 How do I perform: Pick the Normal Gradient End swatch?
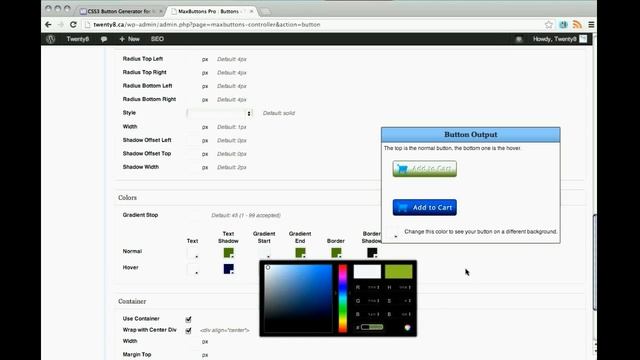click(x=300, y=253)
